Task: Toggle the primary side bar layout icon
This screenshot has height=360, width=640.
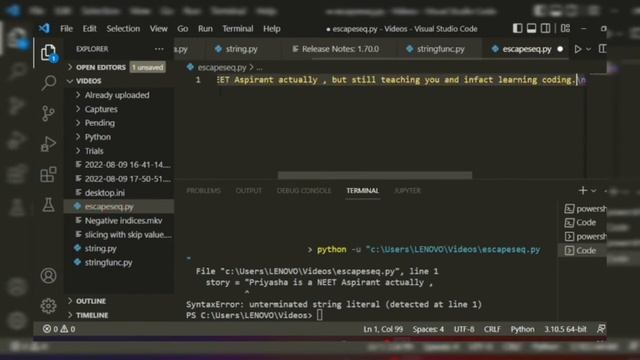Action: coord(517,28)
